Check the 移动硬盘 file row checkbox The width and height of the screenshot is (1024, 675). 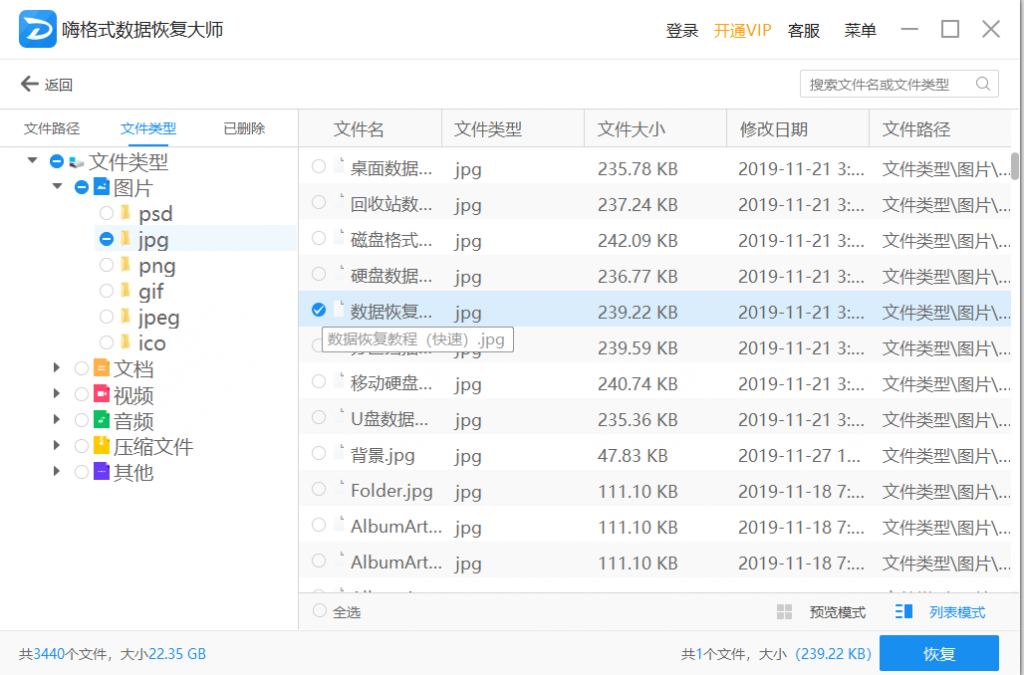click(319, 381)
